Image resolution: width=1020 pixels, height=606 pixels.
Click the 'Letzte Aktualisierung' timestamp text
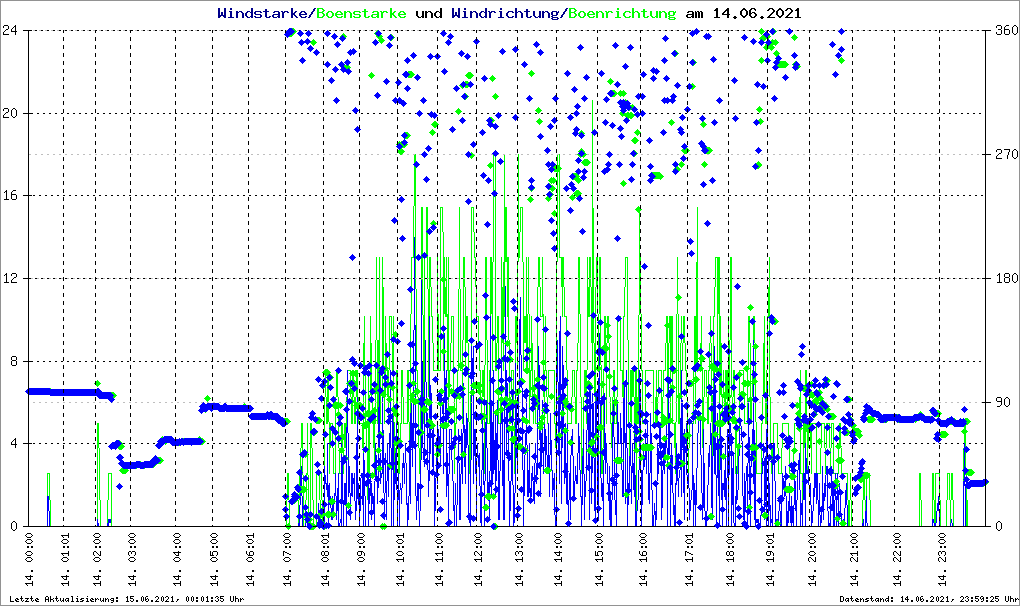[127, 599]
